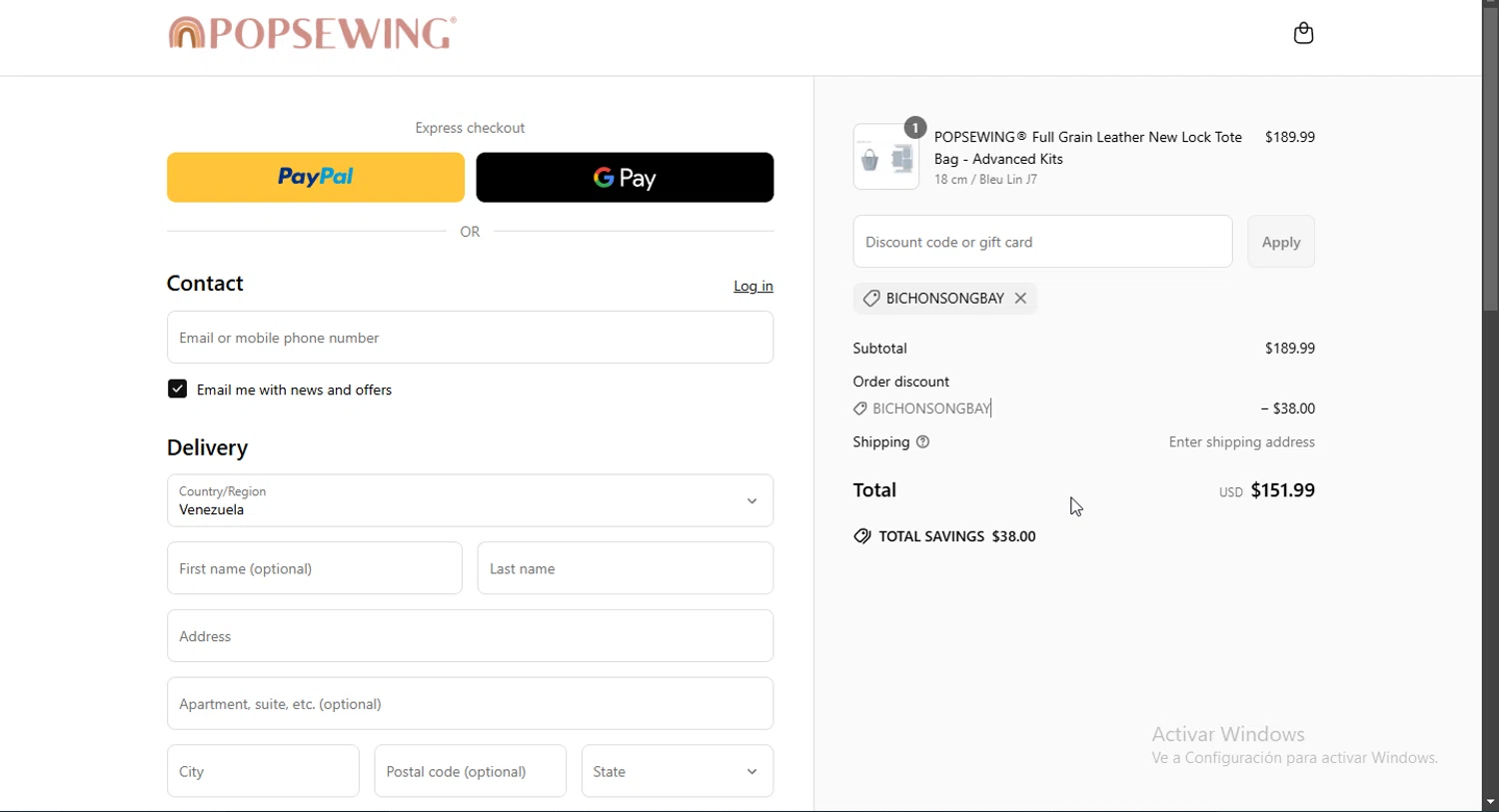Click the Last name field
The height and width of the screenshot is (812, 1499).
pos(626,568)
